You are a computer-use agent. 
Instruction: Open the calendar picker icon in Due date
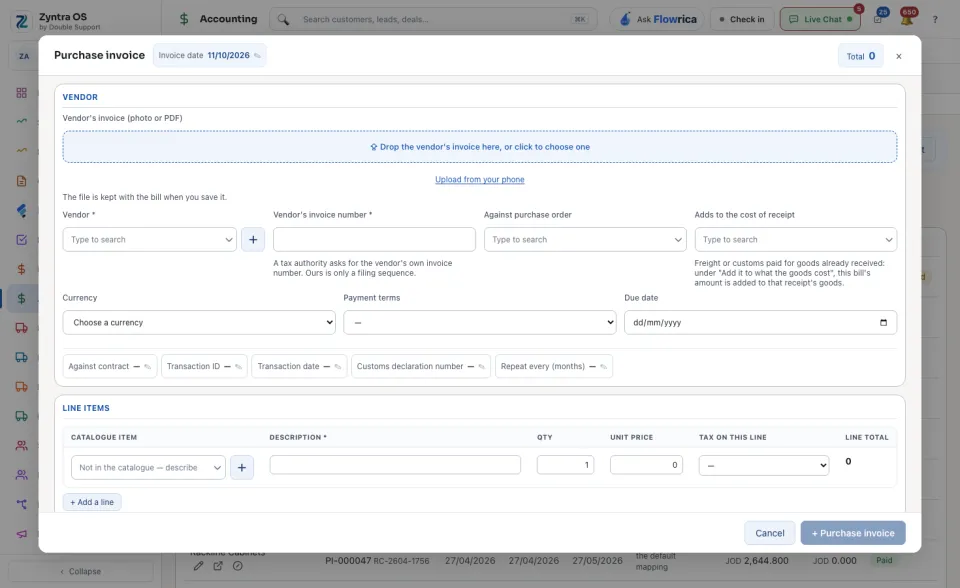click(x=883, y=323)
